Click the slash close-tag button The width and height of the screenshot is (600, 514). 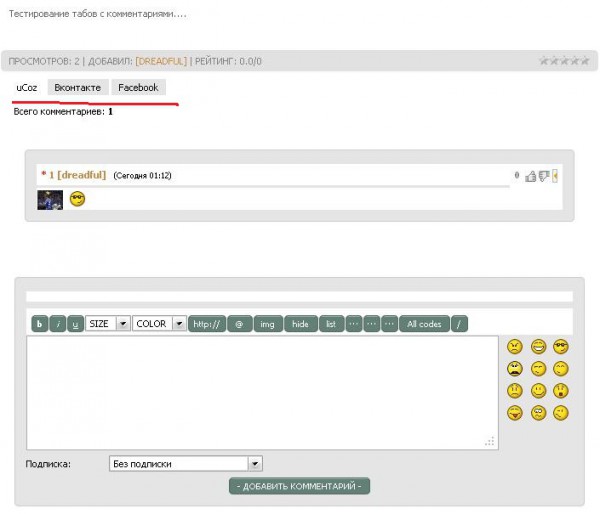pos(459,324)
